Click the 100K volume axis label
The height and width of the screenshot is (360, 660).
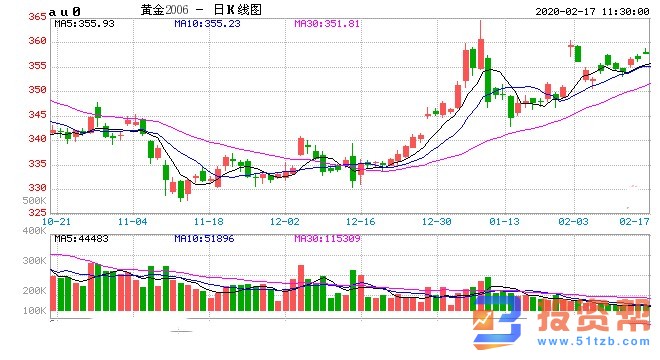[35, 311]
